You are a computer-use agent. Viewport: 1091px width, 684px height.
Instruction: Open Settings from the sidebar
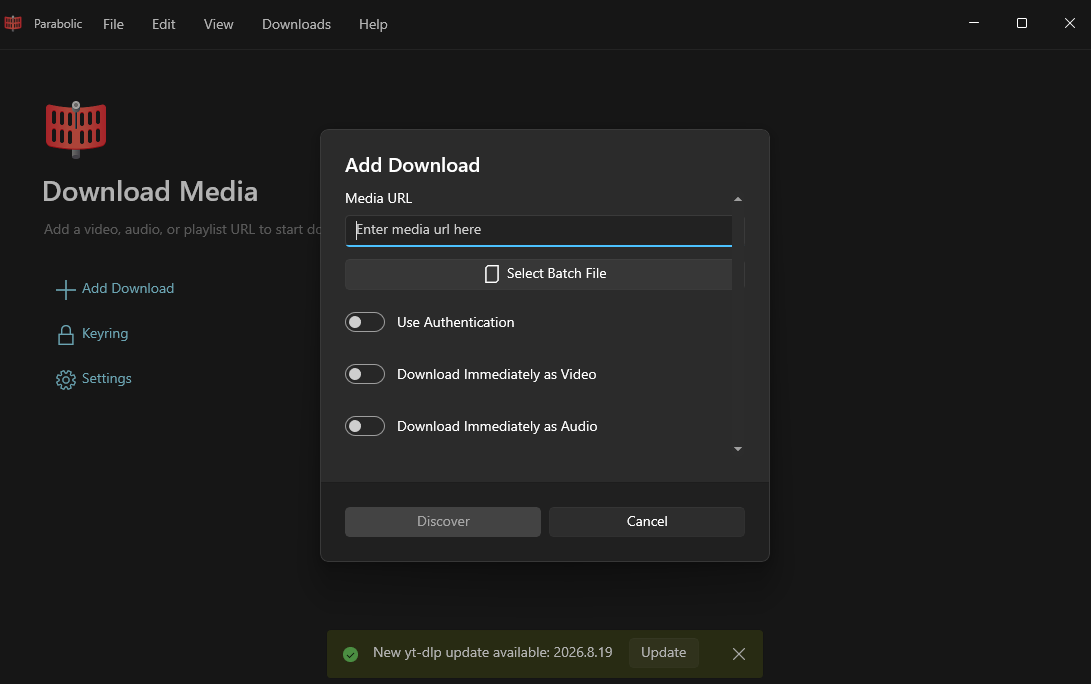tap(94, 379)
